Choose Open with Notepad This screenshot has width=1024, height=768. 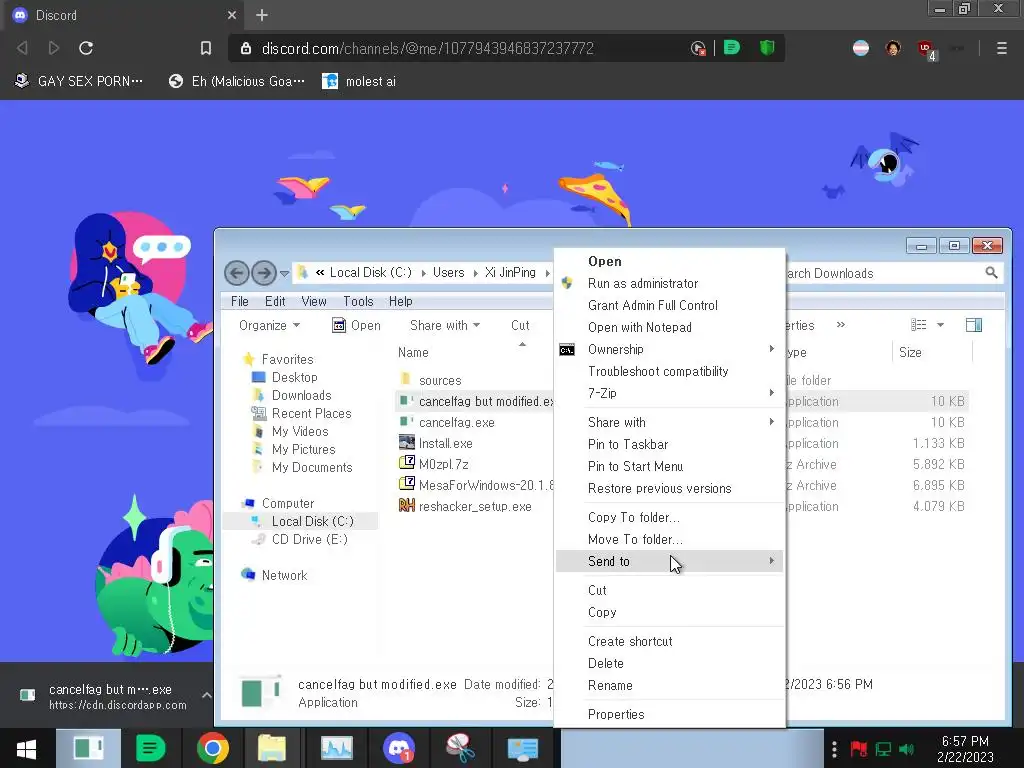coord(669,327)
